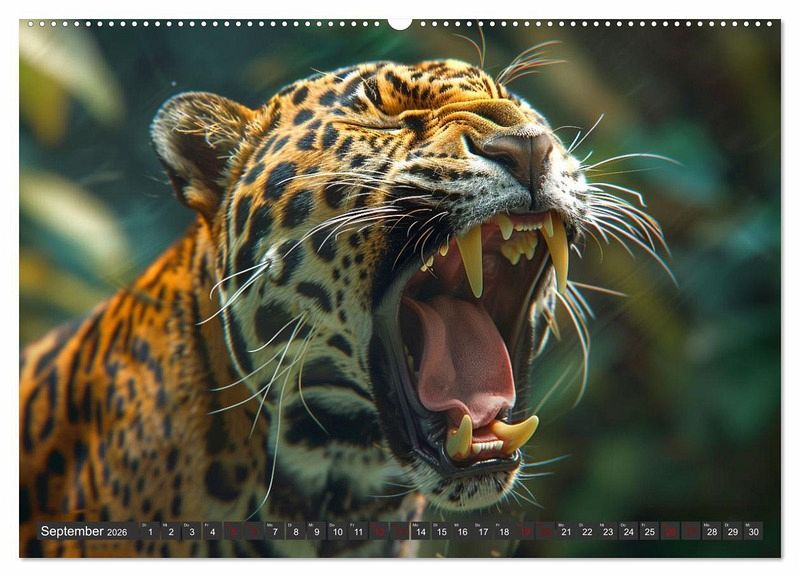Click the jaguar's nose
Image resolution: width=800 pixels, height=577 pixels.
[522, 153]
